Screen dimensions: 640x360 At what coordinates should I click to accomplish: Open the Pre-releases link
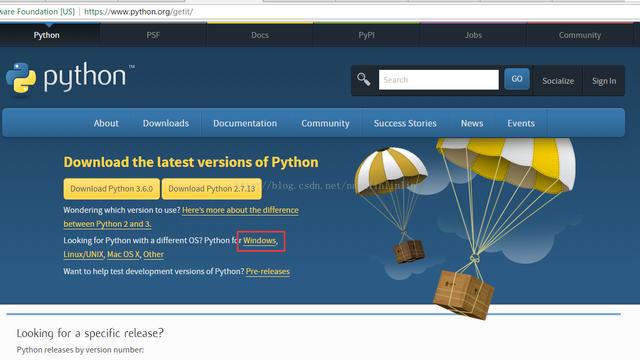[x=268, y=271]
